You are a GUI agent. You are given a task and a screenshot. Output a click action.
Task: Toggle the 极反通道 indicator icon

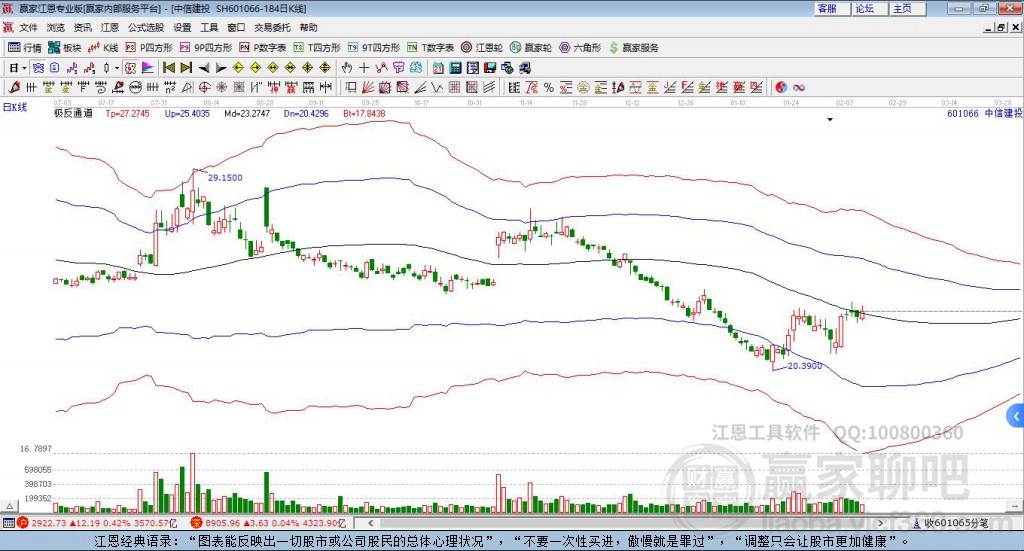click(131, 68)
